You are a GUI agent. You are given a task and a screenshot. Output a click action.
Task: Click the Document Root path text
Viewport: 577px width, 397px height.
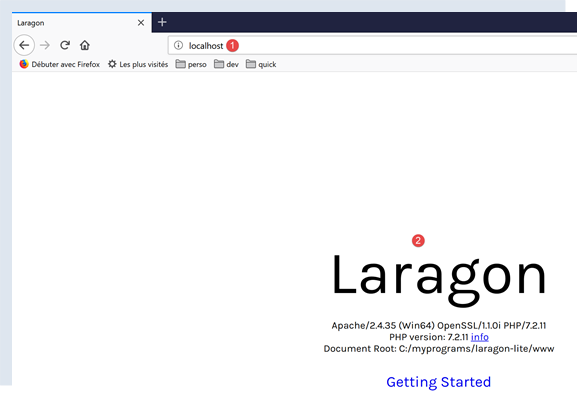click(439, 349)
